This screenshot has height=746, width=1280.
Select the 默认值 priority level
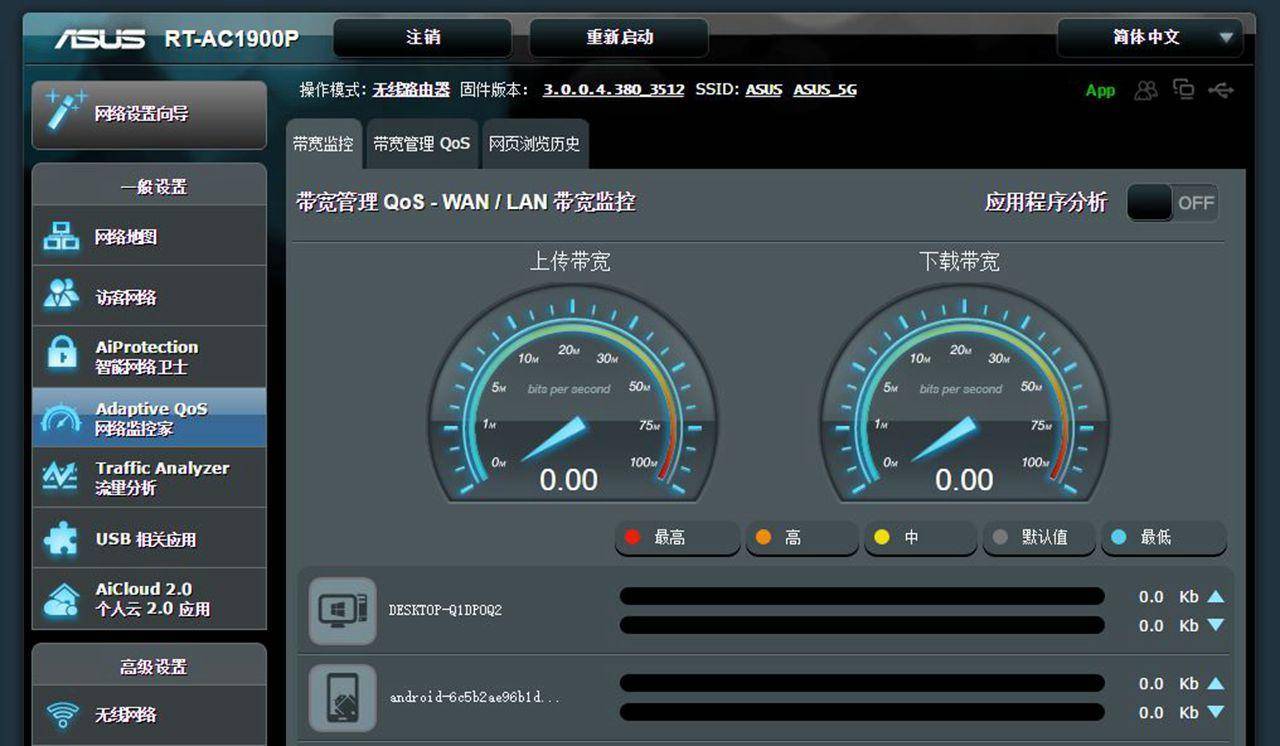click(1038, 537)
